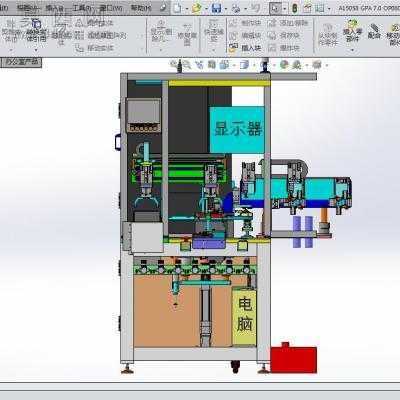Click the 移动实体 (Move Entities) tool

(x=95, y=48)
